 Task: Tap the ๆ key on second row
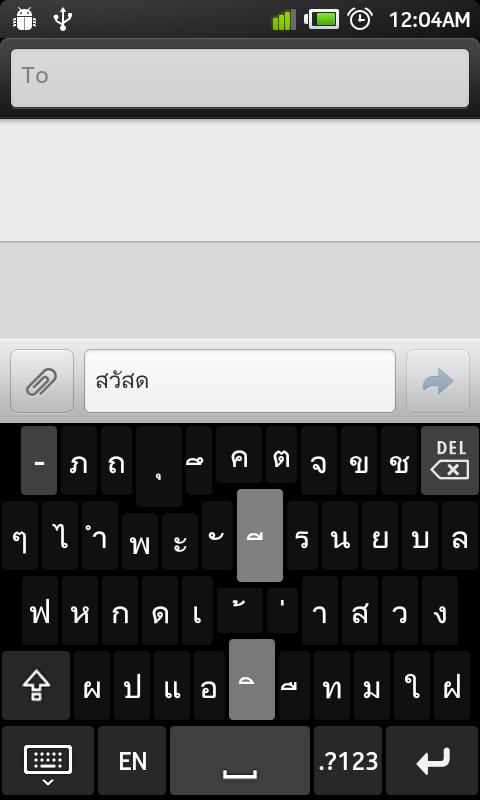click(x=20, y=536)
